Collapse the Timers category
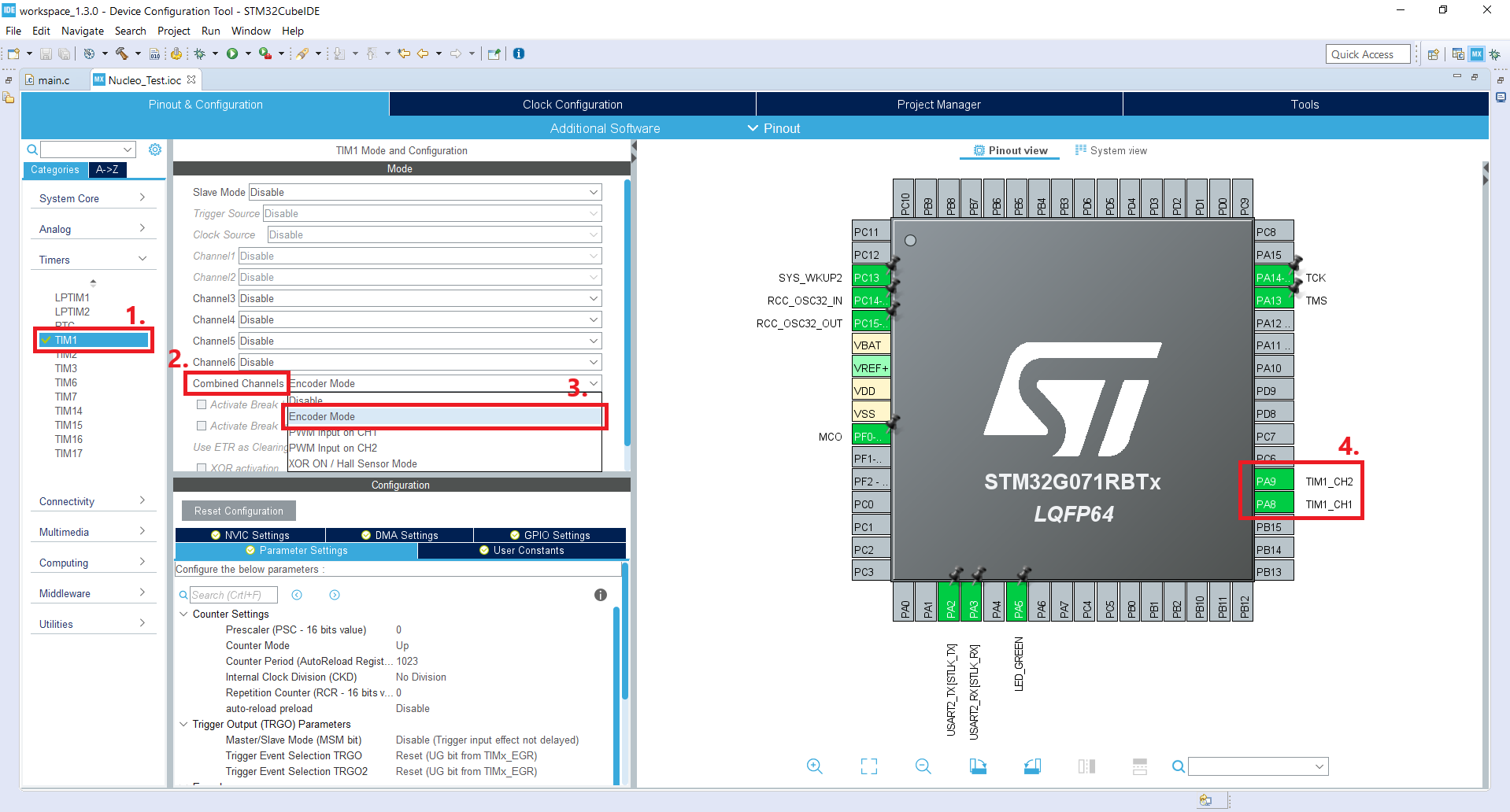Viewport: 1510px width, 812px height. [92, 260]
